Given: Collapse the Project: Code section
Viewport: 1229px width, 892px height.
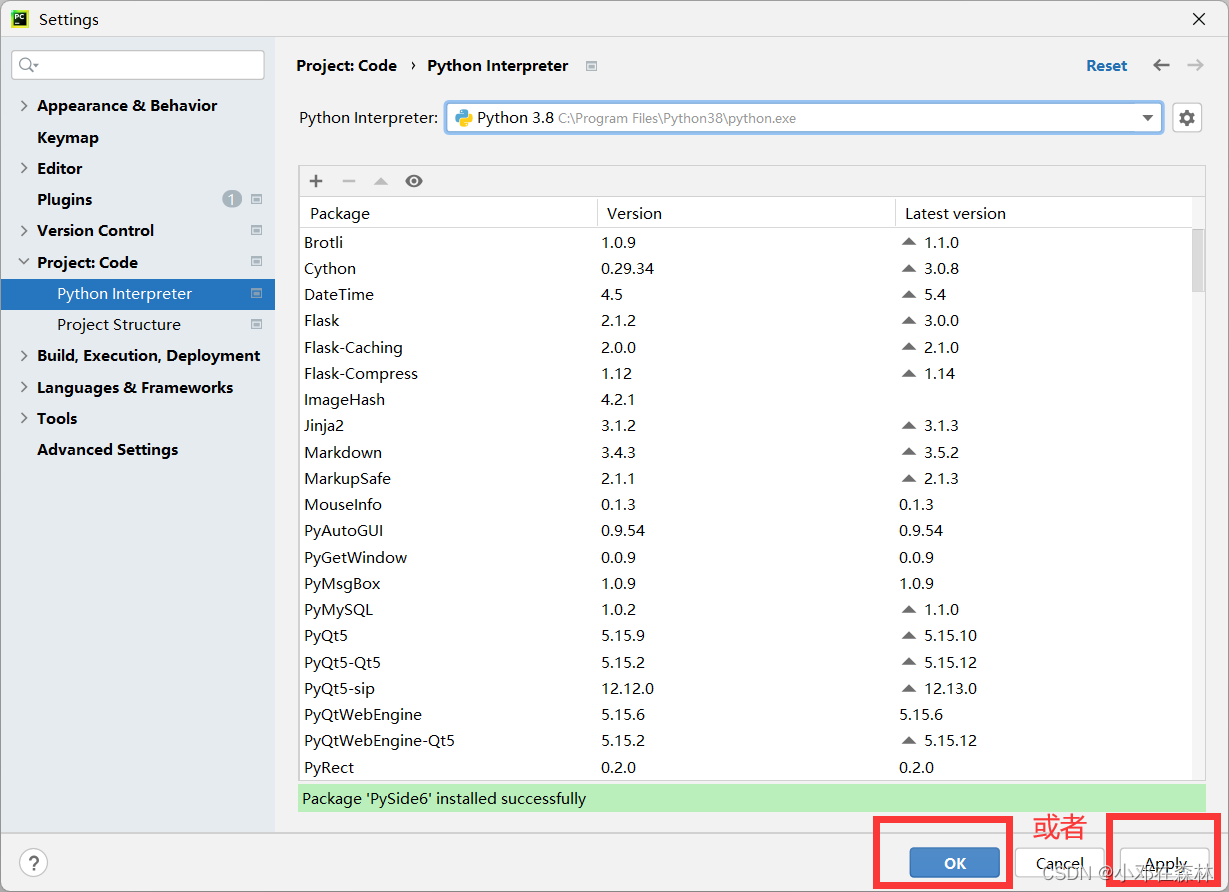Looking at the screenshot, I should 23,262.
